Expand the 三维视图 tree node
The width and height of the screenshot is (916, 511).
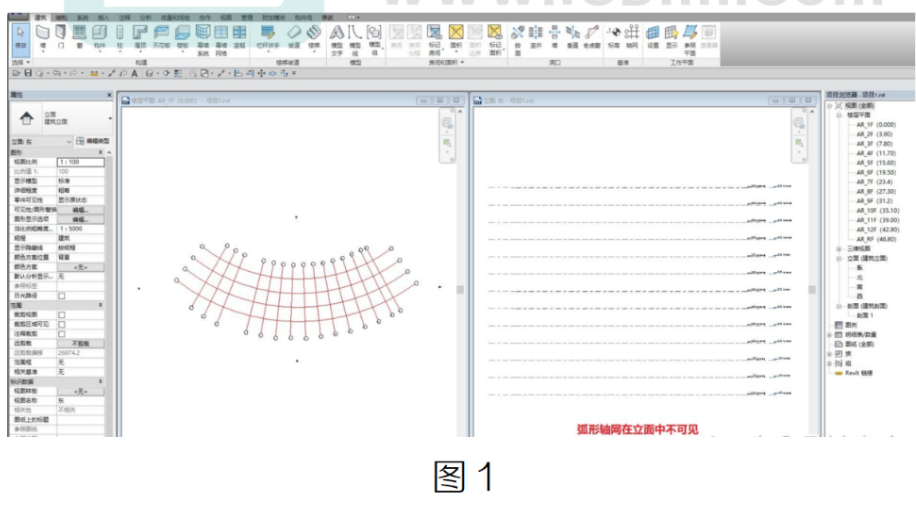[x=839, y=249]
